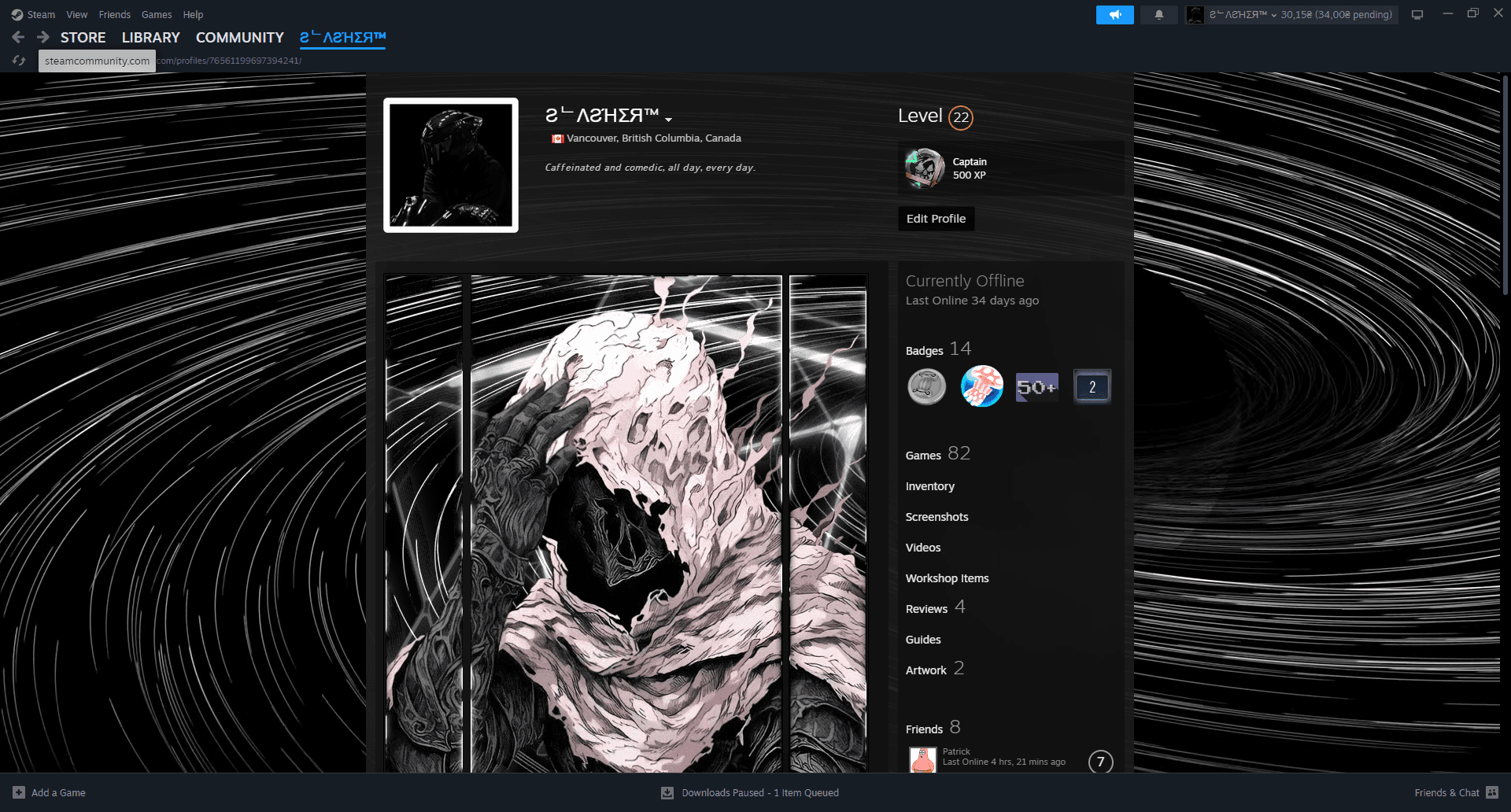Reload the page with the refresh icon
Image resolution: width=1511 pixels, height=812 pixels.
click(19, 61)
